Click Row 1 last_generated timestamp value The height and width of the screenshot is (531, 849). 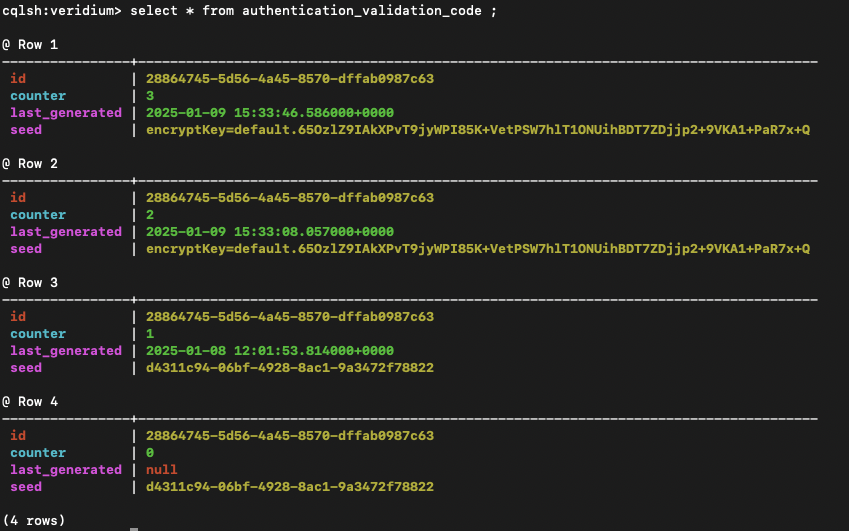coord(269,112)
